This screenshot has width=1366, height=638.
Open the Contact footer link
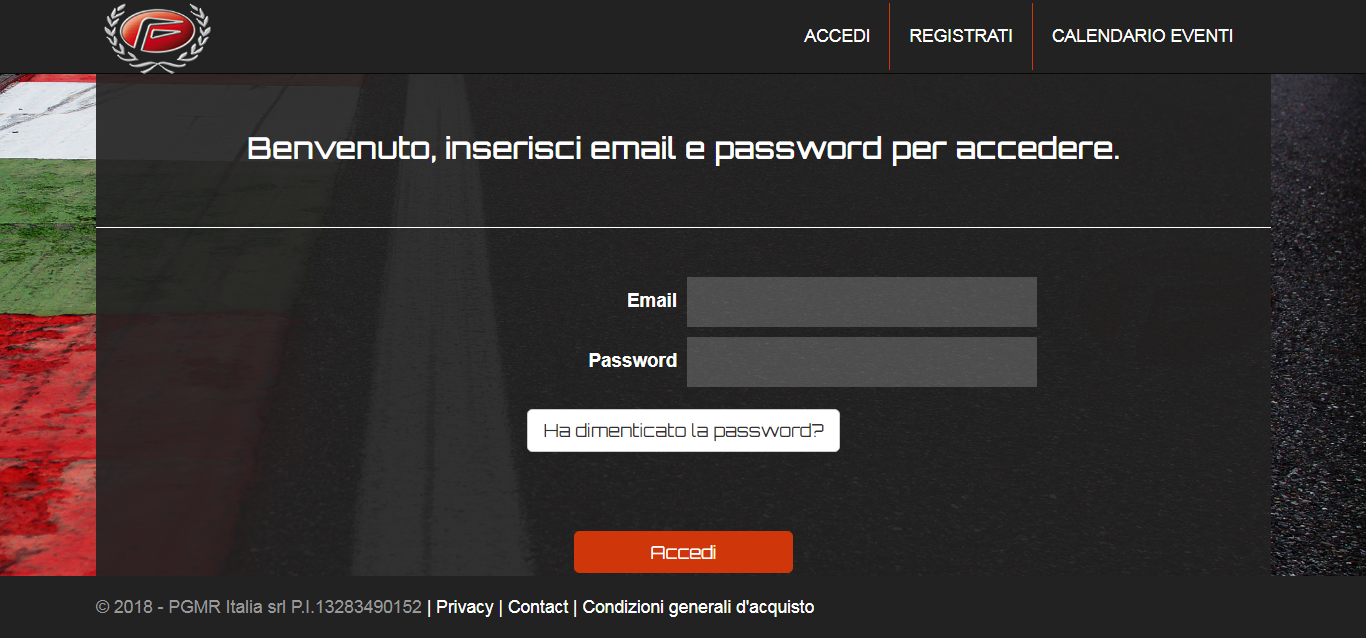click(538, 607)
